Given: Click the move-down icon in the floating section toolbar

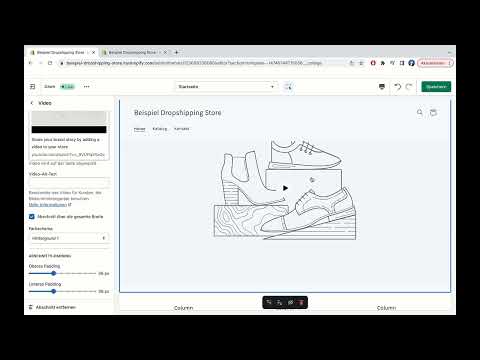Looking at the screenshot, I should click(280, 302).
